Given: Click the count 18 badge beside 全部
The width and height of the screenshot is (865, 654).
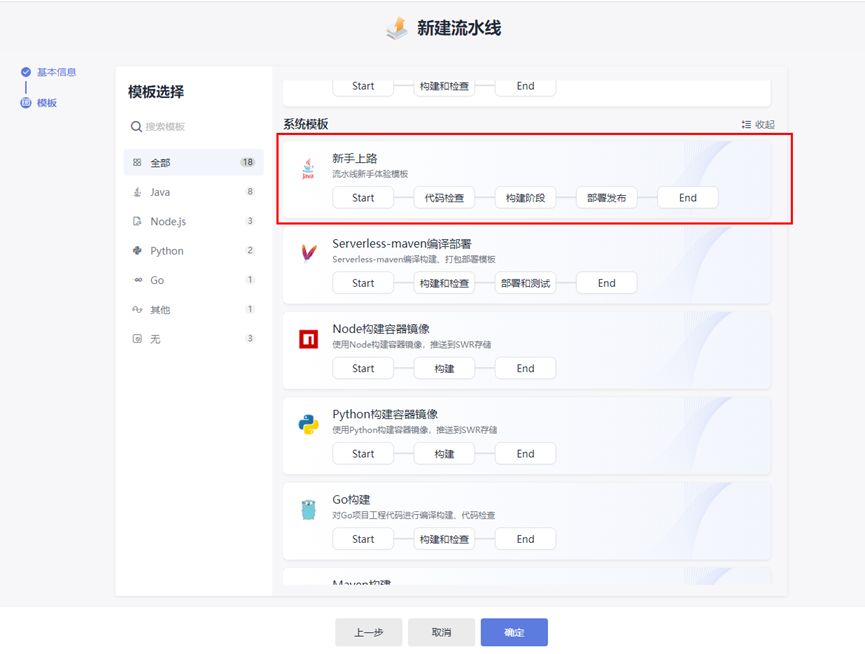Looking at the screenshot, I should (x=248, y=162).
